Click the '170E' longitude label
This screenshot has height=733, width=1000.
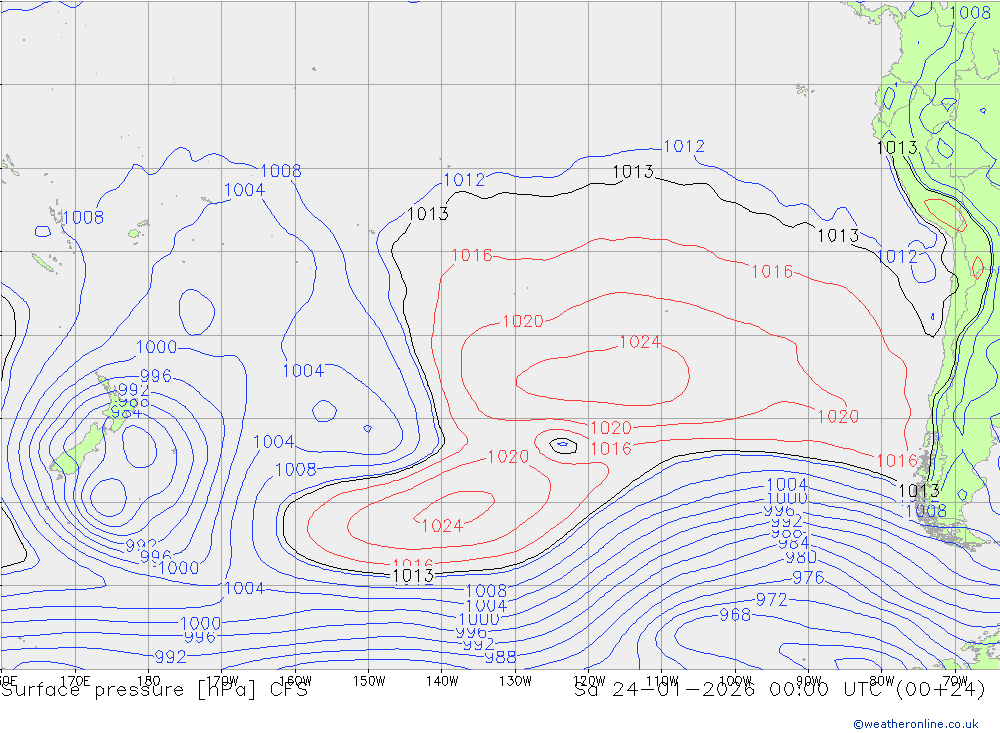(x=76, y=681)
